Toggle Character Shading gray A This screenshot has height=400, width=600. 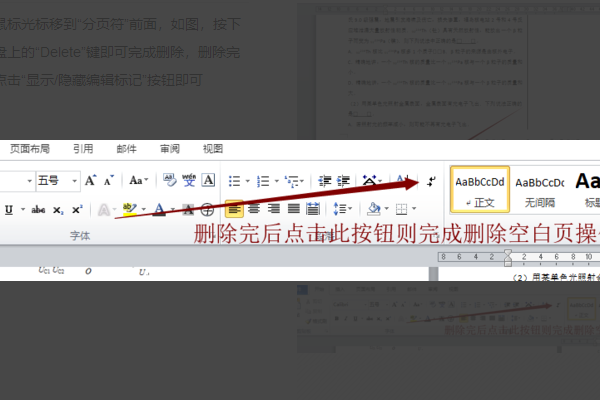(188, 209)
